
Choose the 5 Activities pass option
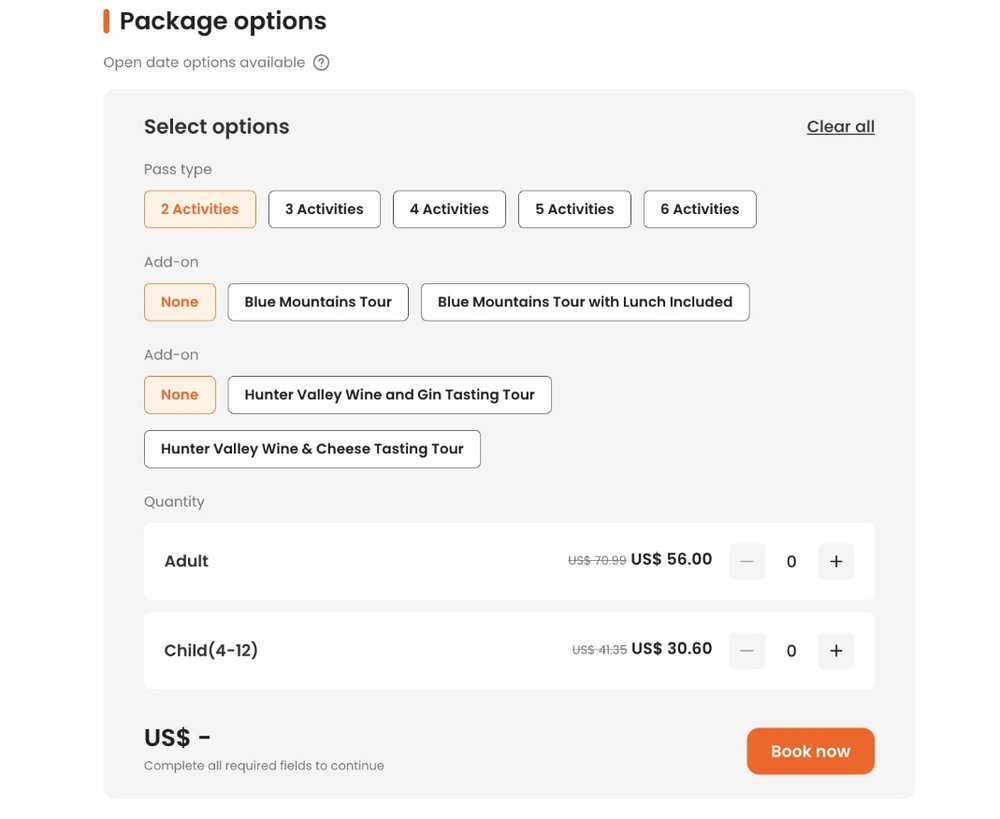[574, 209]
